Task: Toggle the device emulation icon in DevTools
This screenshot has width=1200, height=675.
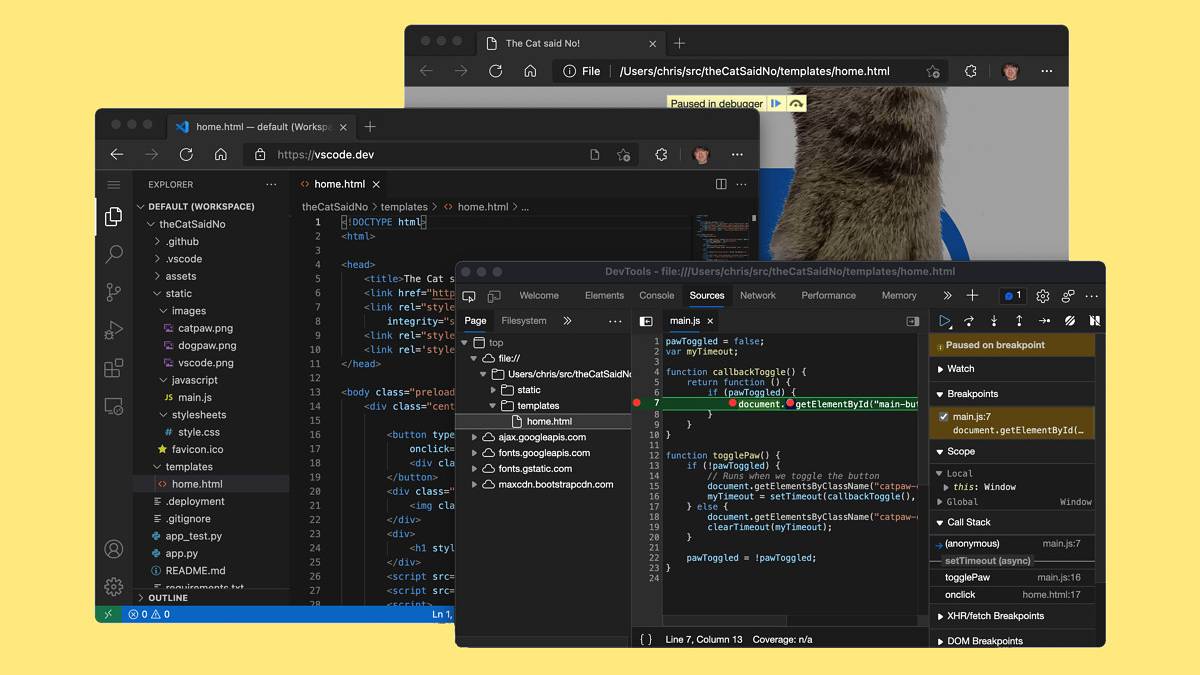Action: tap(494, 296)
